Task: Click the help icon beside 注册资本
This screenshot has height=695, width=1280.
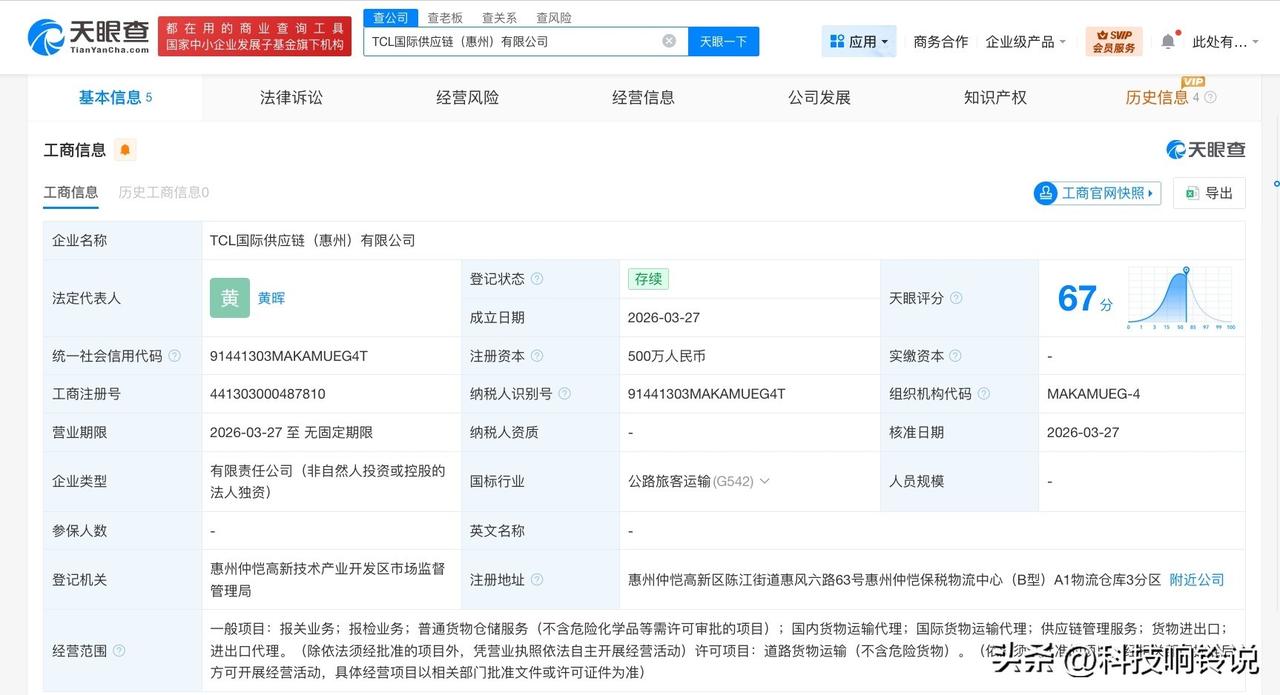Action: pos(537,355)
